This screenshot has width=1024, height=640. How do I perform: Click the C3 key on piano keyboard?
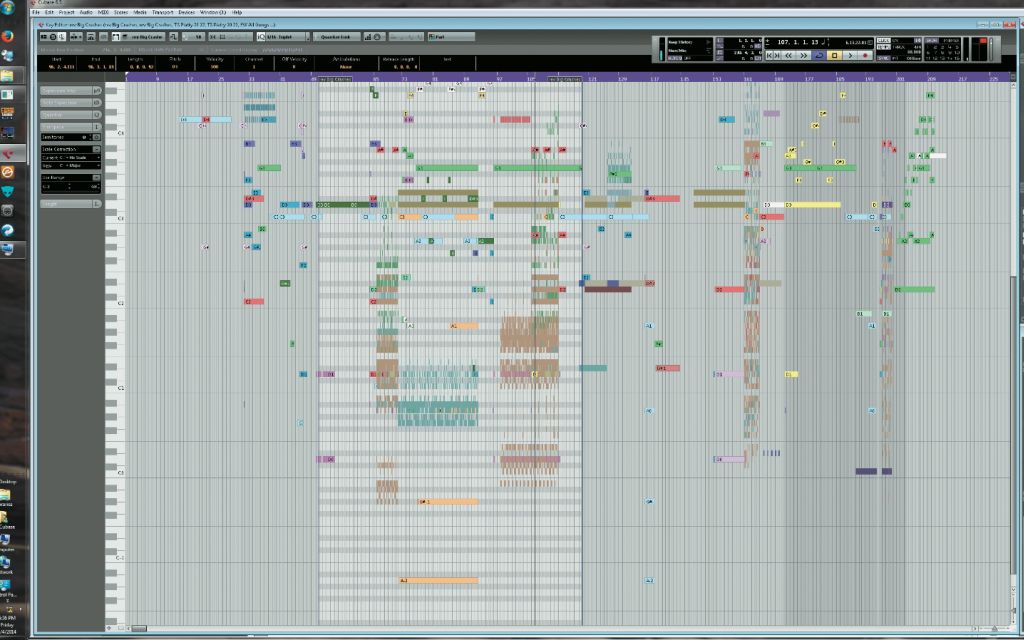pos(115,217)
